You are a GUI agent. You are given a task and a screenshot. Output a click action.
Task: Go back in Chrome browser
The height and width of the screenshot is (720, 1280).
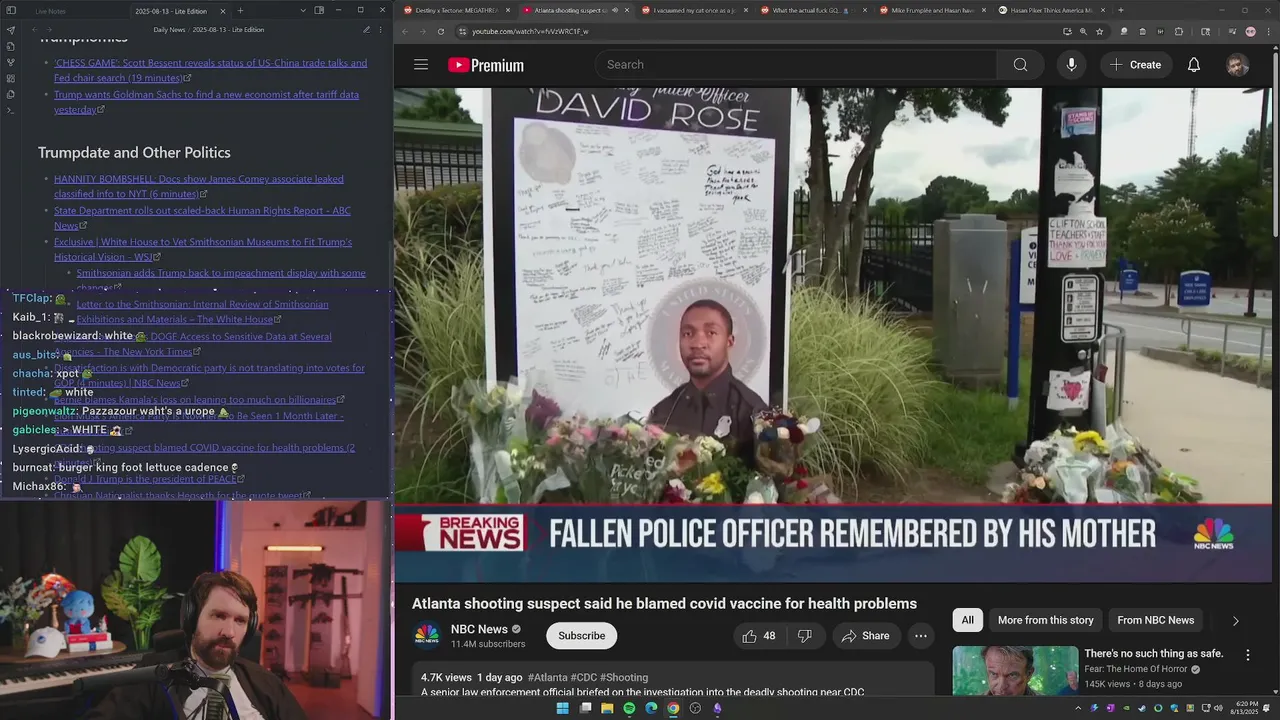click(x=405, y=31)
